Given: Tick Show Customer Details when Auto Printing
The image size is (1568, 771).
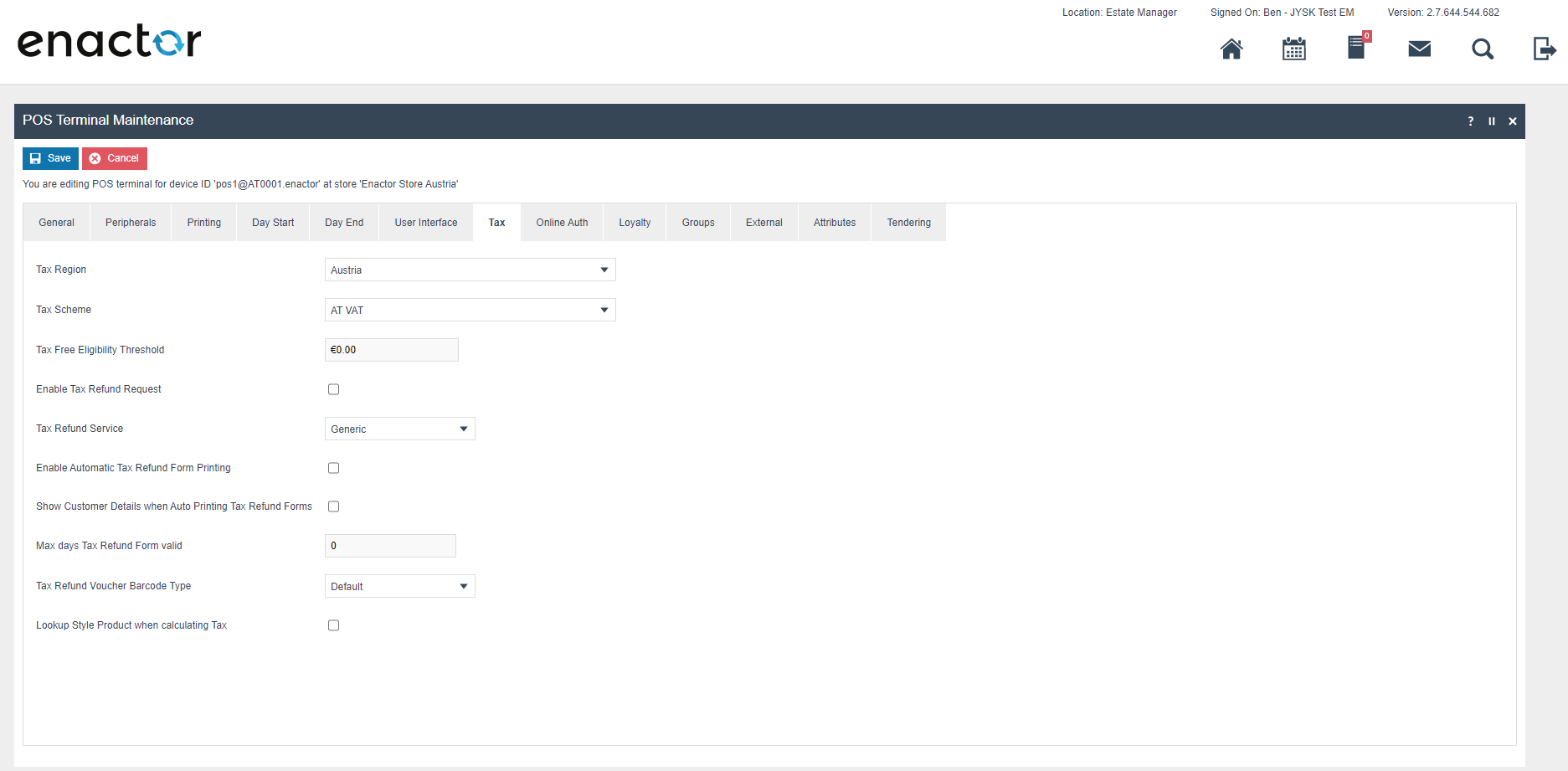Looking at the screenshot, I should click(x=333, y=506).
